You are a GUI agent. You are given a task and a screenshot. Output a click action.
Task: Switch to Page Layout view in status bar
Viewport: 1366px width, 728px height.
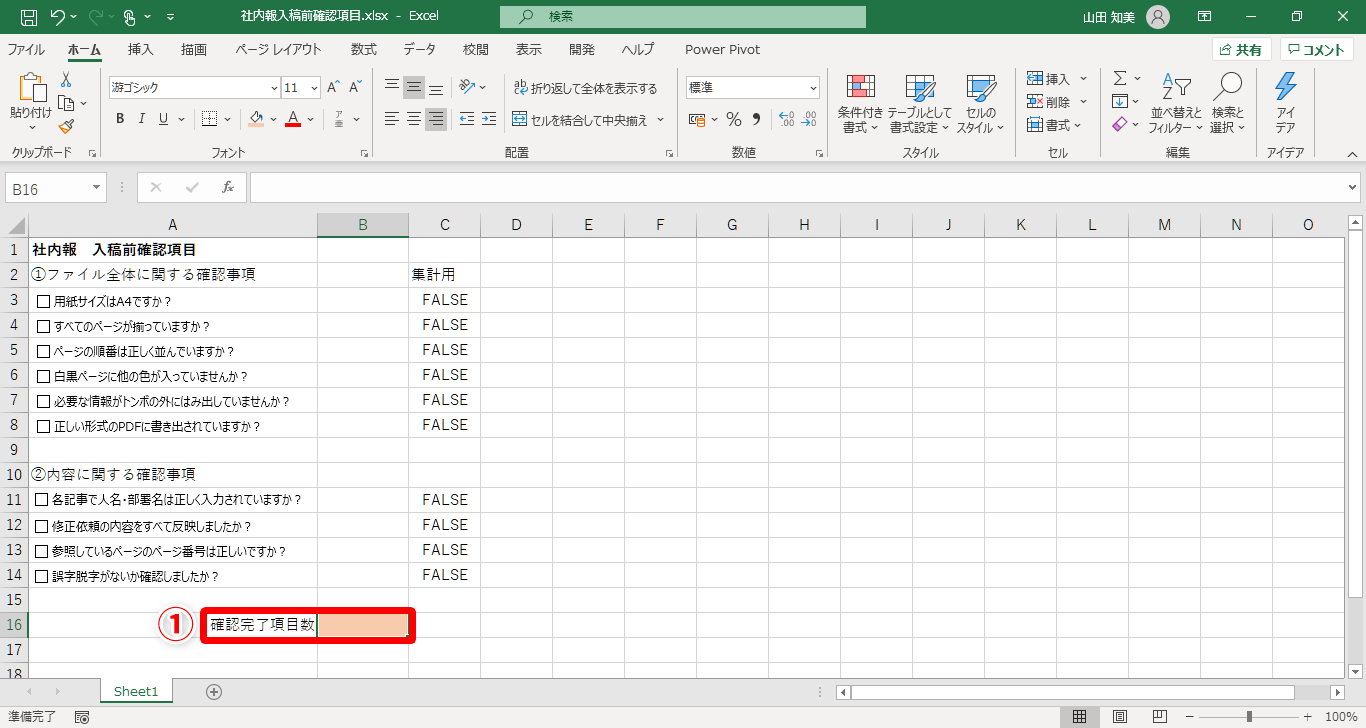pos(1120,717)
